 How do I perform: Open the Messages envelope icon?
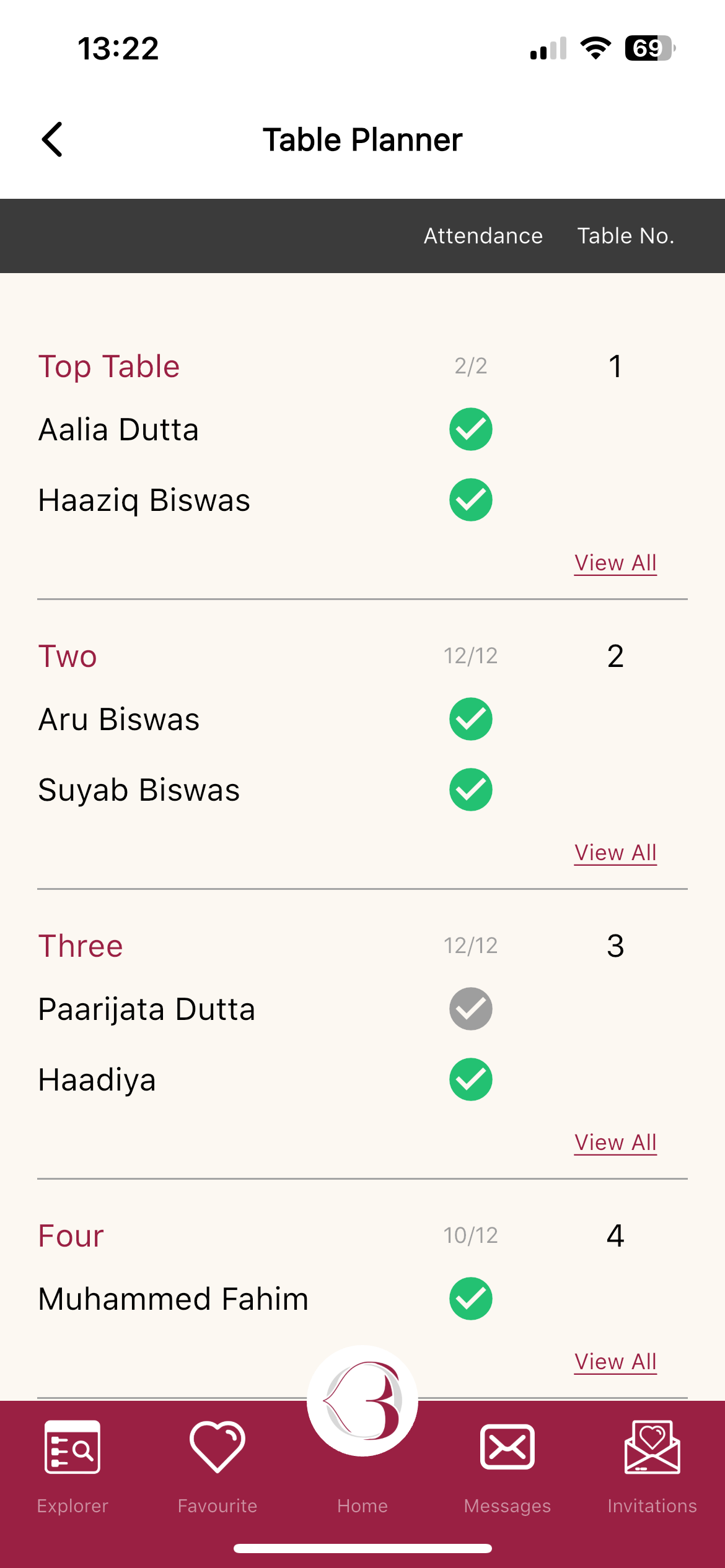pyautogui.click(x=507, y=1447)
